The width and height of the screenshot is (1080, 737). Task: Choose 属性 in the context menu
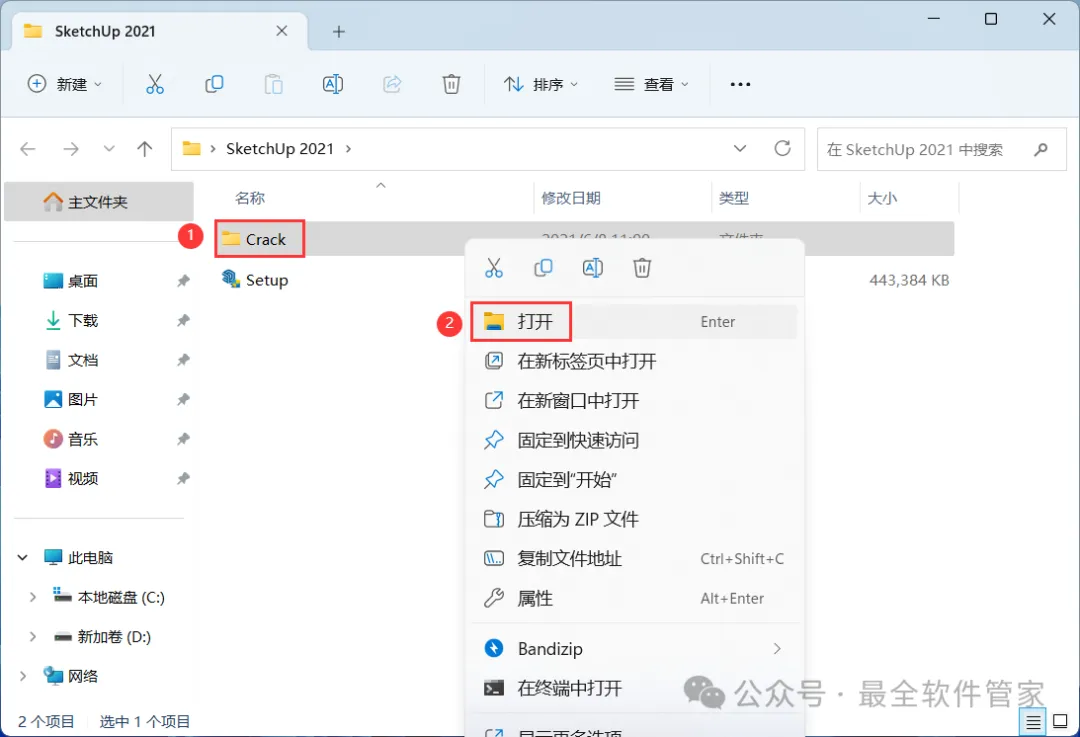pyautogui.click(x=634, y=599)
